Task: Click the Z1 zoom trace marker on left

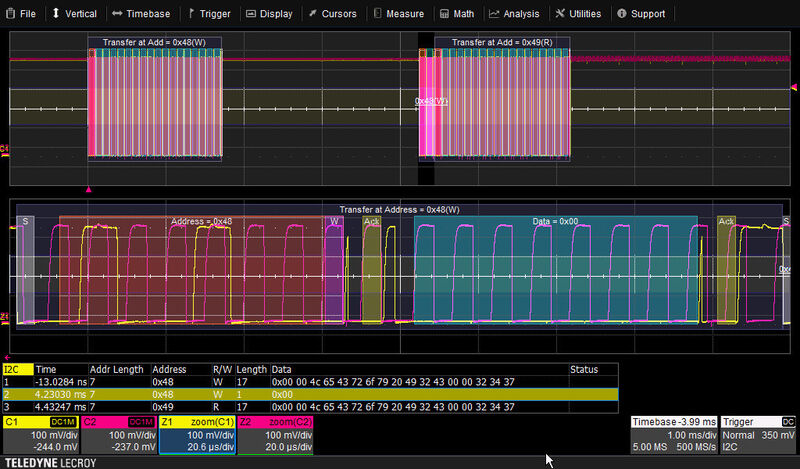Action: pyautogui.click(x=4, y=317)
